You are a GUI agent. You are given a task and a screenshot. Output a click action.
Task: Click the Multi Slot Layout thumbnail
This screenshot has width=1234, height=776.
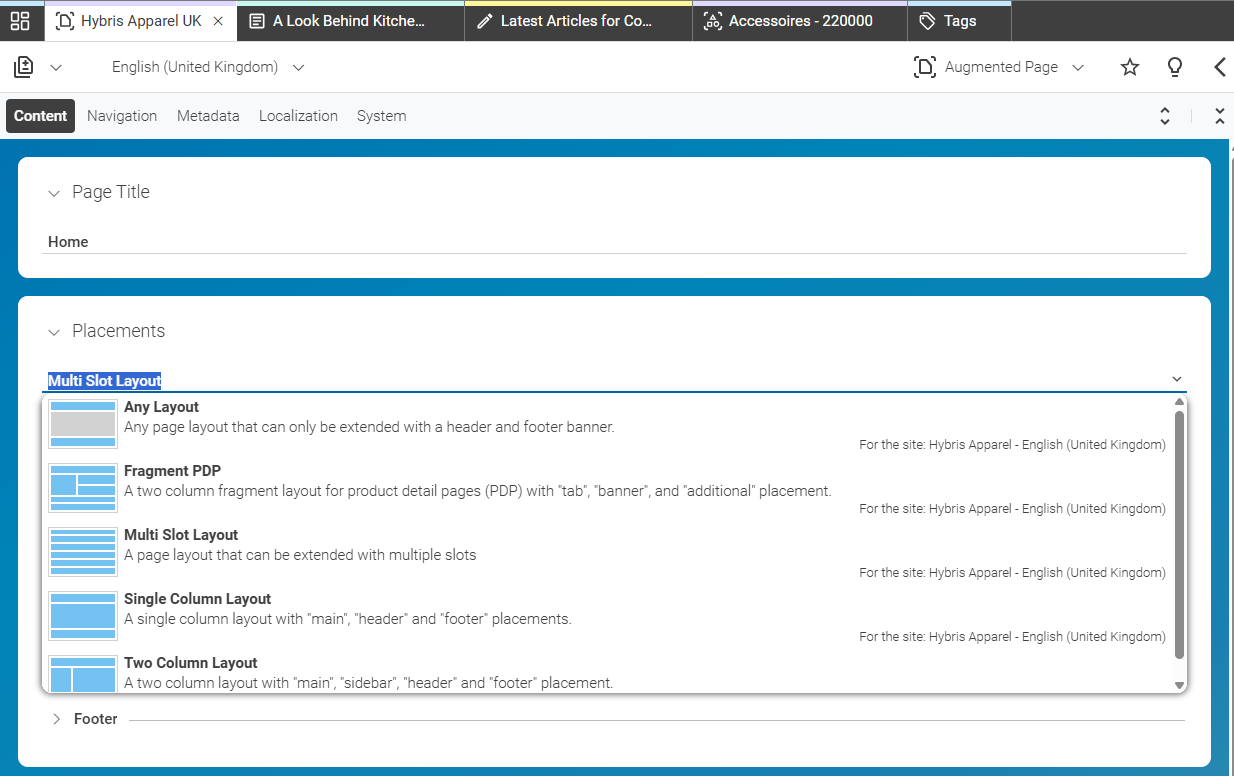(x=83, y=553)
